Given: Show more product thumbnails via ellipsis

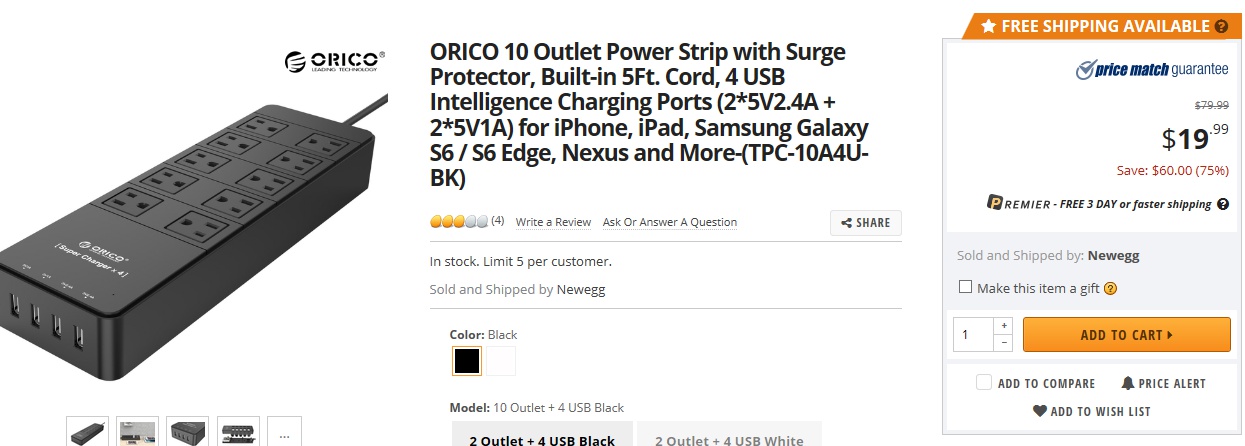Looking at the screenshot, I should 284,435.
